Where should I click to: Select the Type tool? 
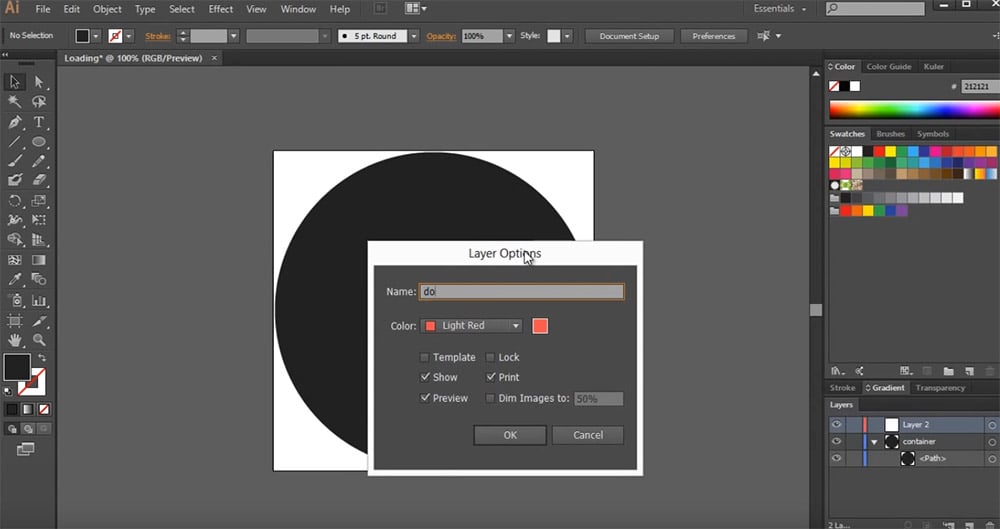pyautogui.click(x=39, y=122)
